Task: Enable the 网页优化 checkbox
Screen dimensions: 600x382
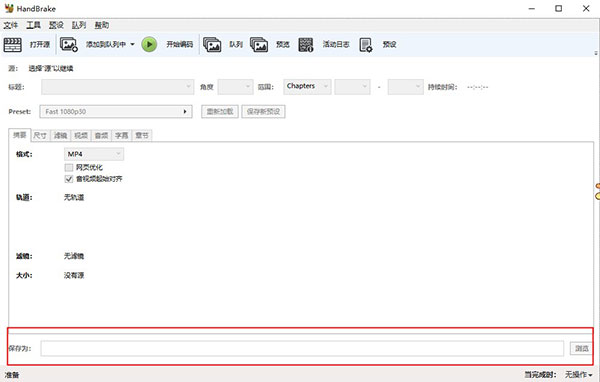Action: (x=69, y=167)
